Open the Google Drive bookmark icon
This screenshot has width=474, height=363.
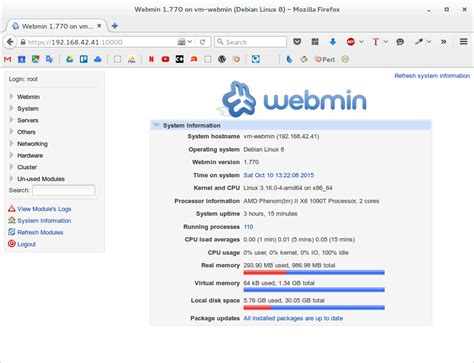pos(69,59)
